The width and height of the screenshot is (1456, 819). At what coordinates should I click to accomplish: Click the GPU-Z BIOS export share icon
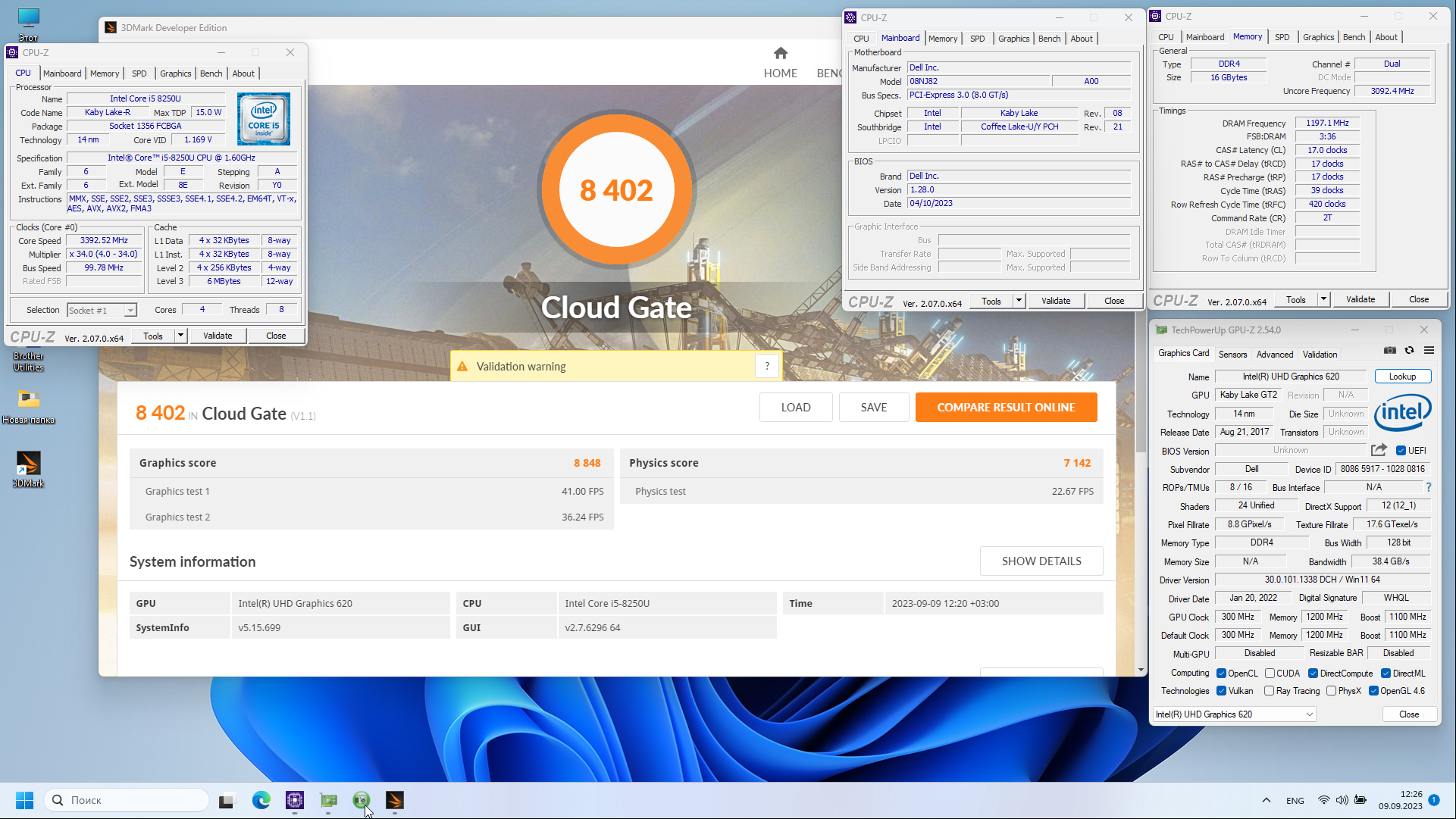[1379, 450]
